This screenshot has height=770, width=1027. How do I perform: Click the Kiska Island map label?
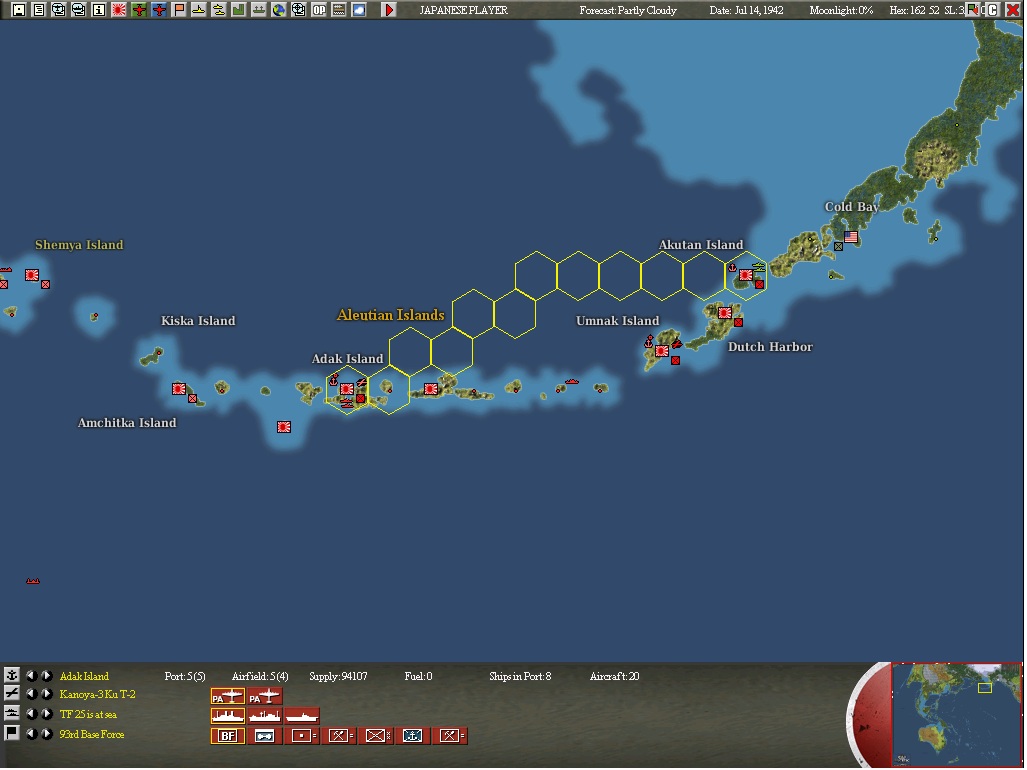pos(198,321)
